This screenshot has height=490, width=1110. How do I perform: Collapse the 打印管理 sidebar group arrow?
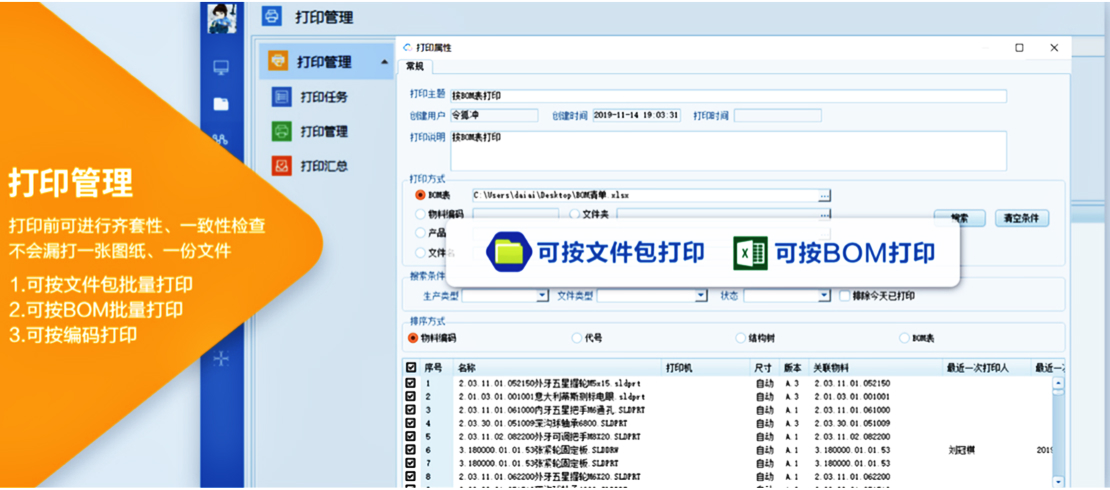(385, 63)
